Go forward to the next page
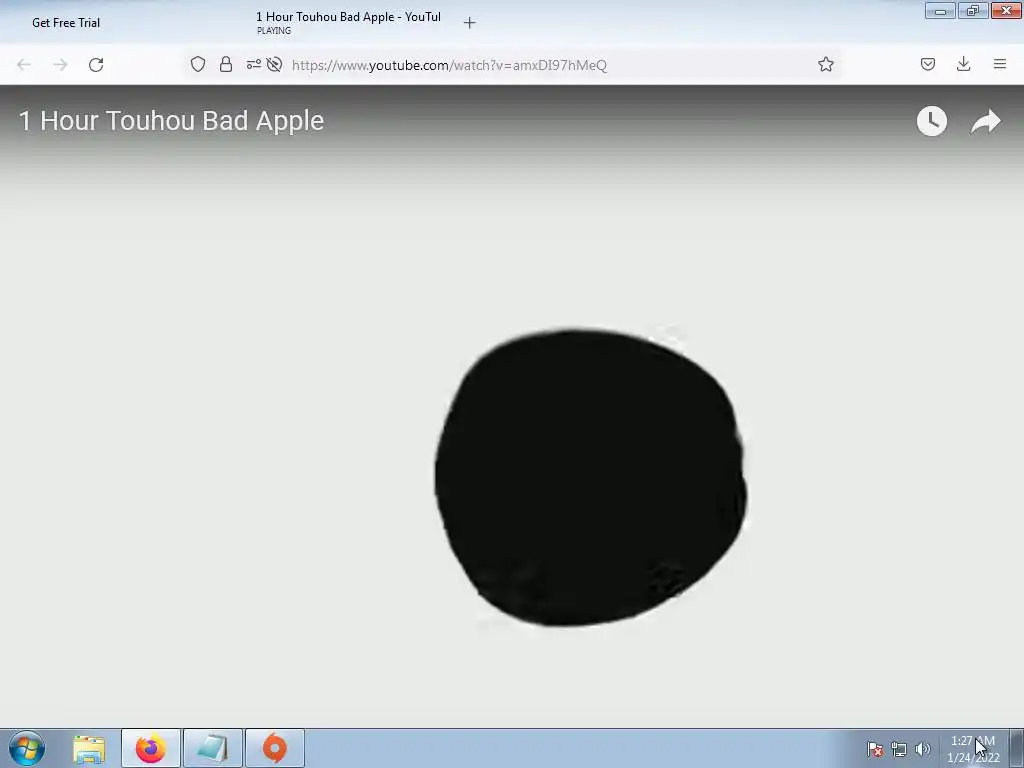Viewport: 1024px width, 768px height. pos(60,65)
